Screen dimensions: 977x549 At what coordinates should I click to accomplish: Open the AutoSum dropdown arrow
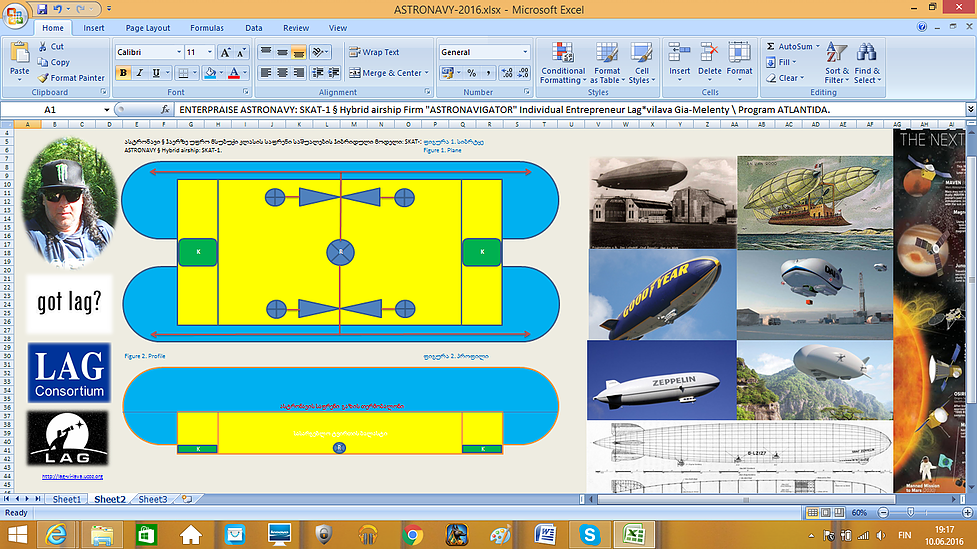pos(818,46)
